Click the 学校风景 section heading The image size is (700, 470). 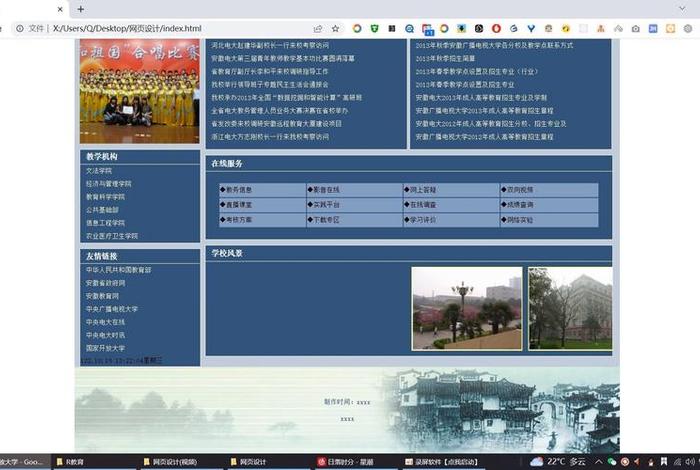pos(227,253)
